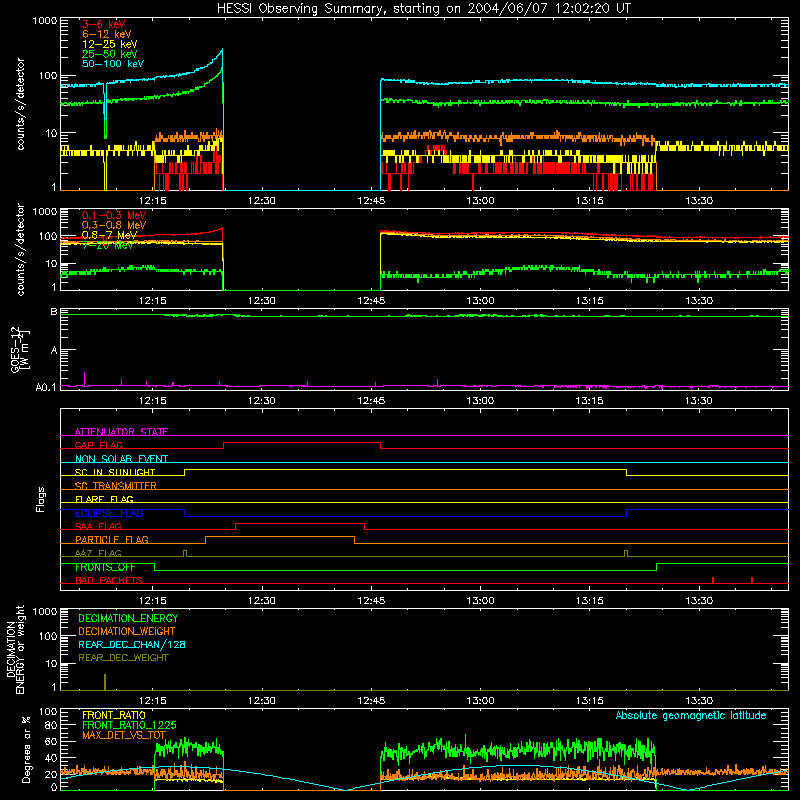
Task: Click the B tick label on GOES panel
Action: coord(54,312)
